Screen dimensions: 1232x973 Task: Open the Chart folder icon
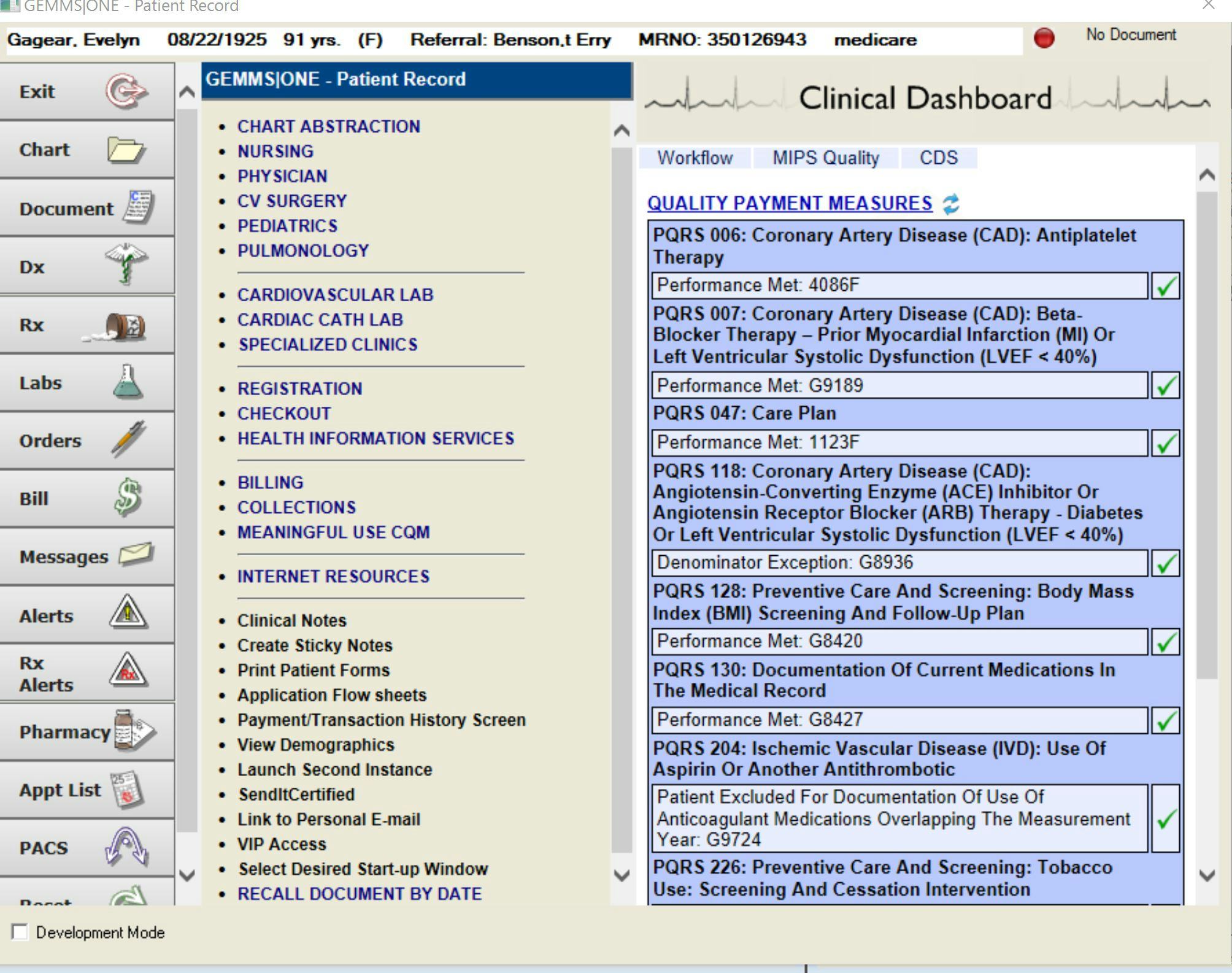coord(126,148)
